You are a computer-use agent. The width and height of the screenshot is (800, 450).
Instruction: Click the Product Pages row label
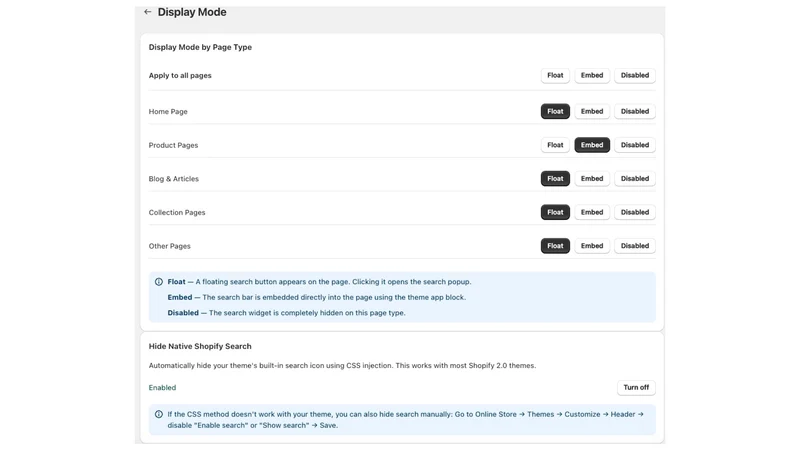pos(173,145)
